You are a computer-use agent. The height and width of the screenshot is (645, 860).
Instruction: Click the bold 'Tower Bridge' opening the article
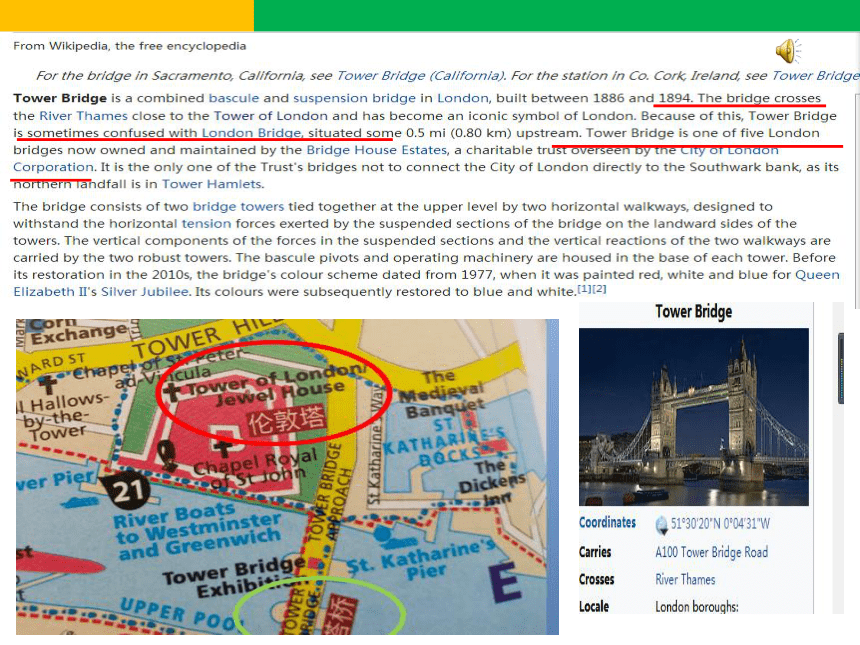[60, 98]
